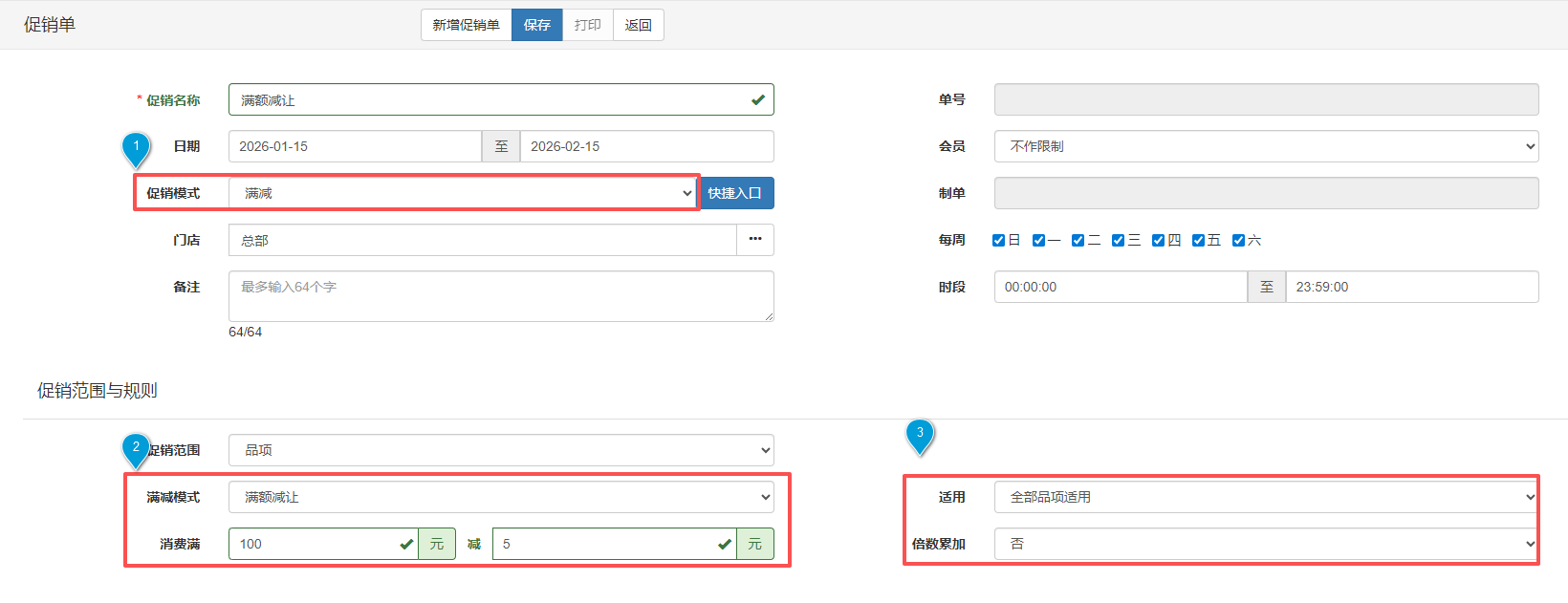The width and height of the screenshot is (1568, 603).
Task: Save the promotion with 保存 button
Action: (536, 25)
